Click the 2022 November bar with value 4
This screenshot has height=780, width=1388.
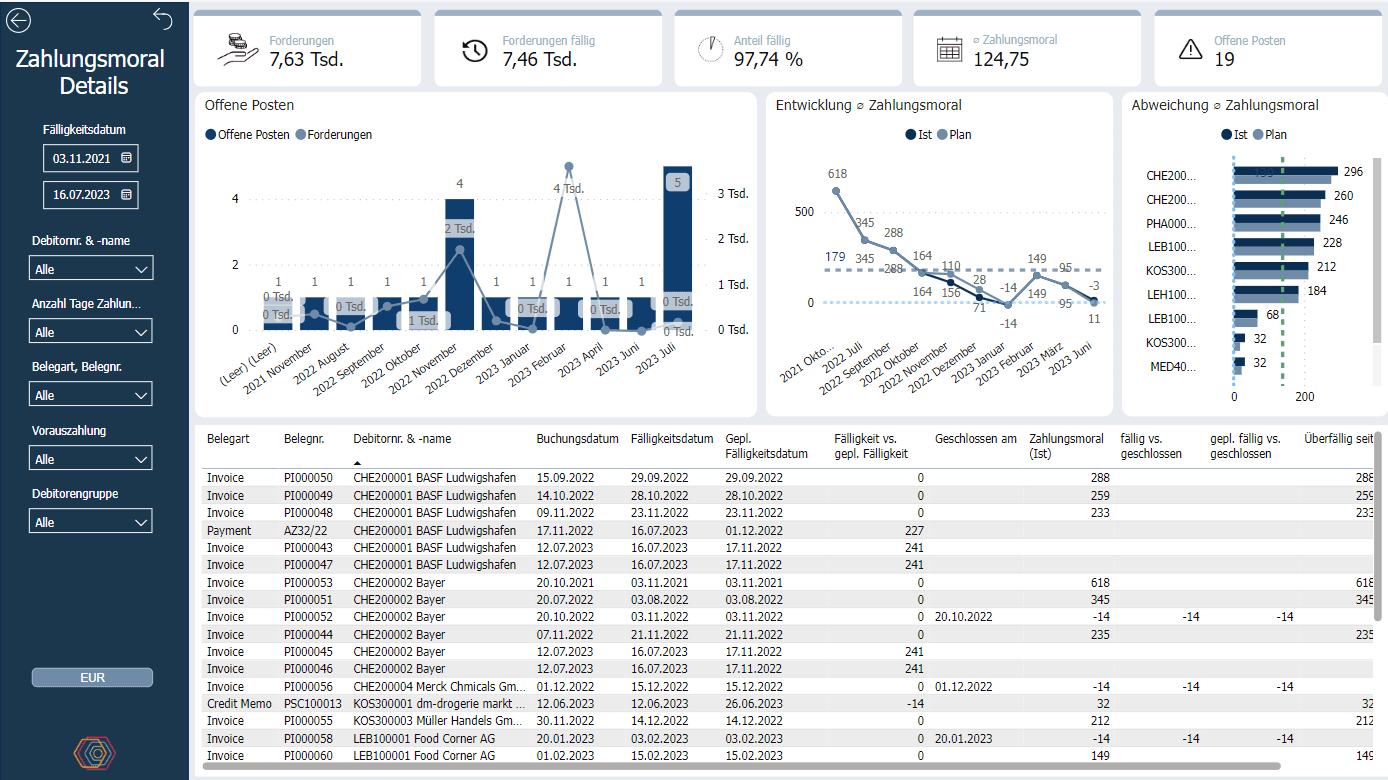(459, 264)
